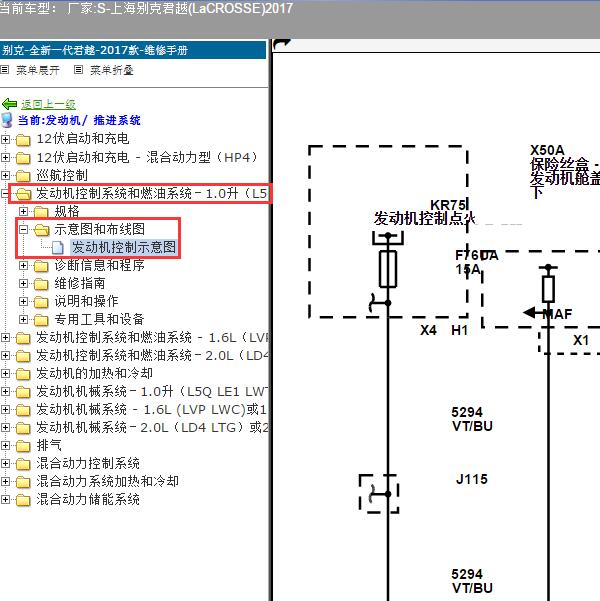The width and height of the screenshot is (600, 601).
Task: Click the folder icon next to 排气
Action: pos(23,446)
